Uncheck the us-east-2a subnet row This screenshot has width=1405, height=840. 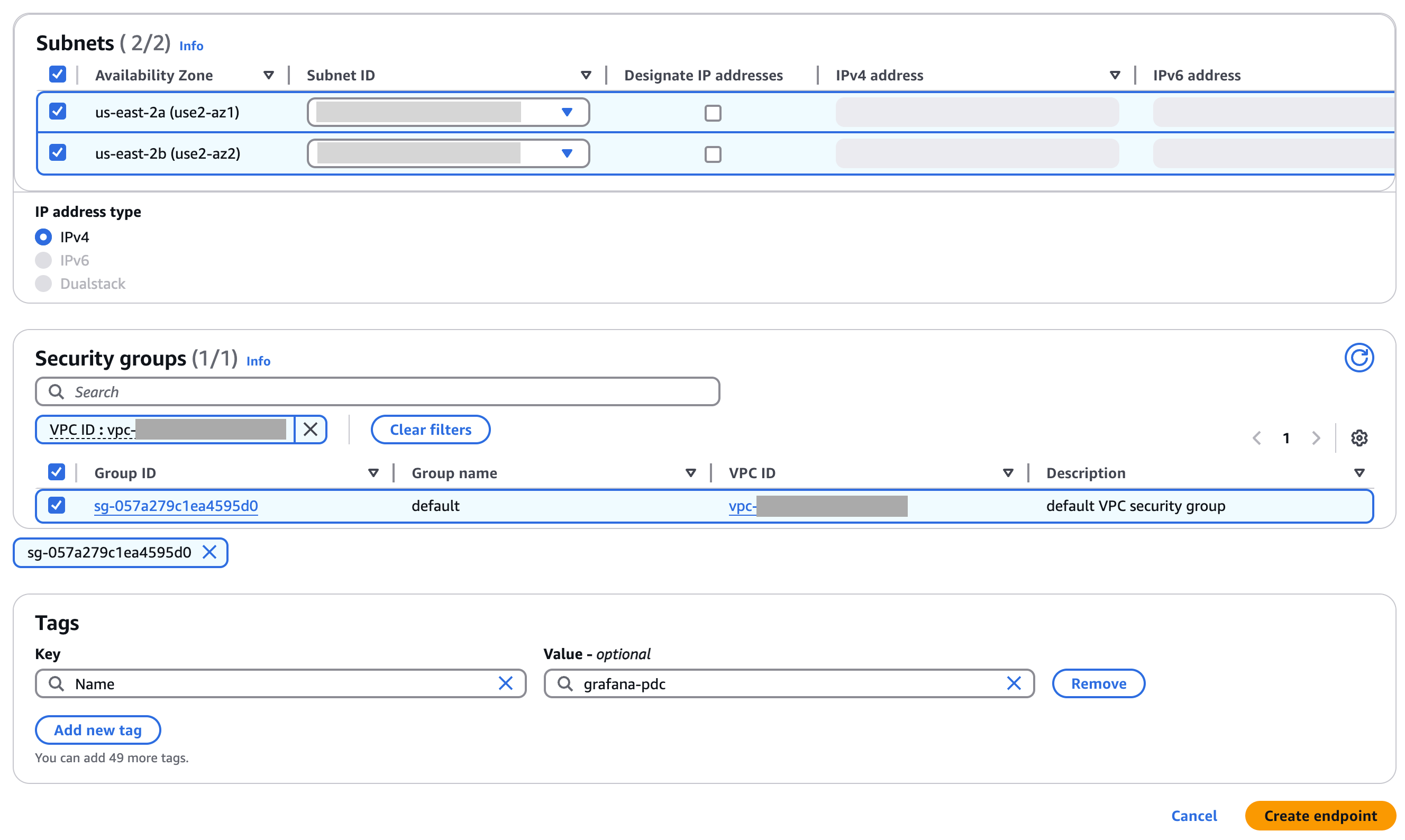[57, 112]
